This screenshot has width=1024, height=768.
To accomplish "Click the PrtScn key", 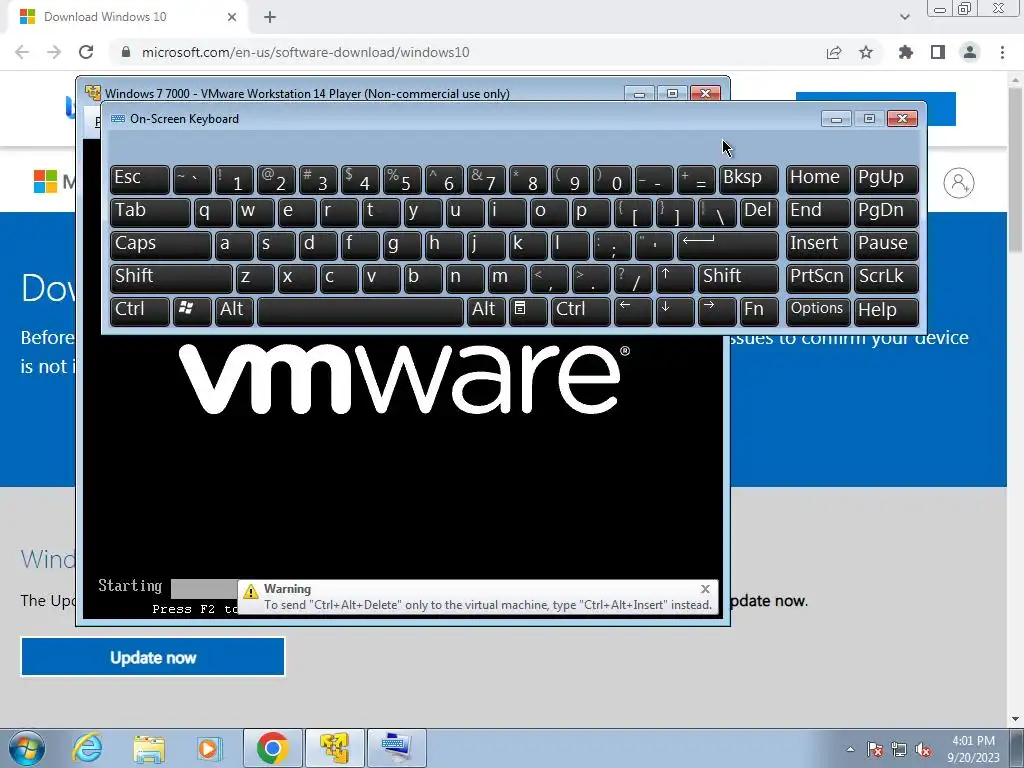I will coord(818,278).
